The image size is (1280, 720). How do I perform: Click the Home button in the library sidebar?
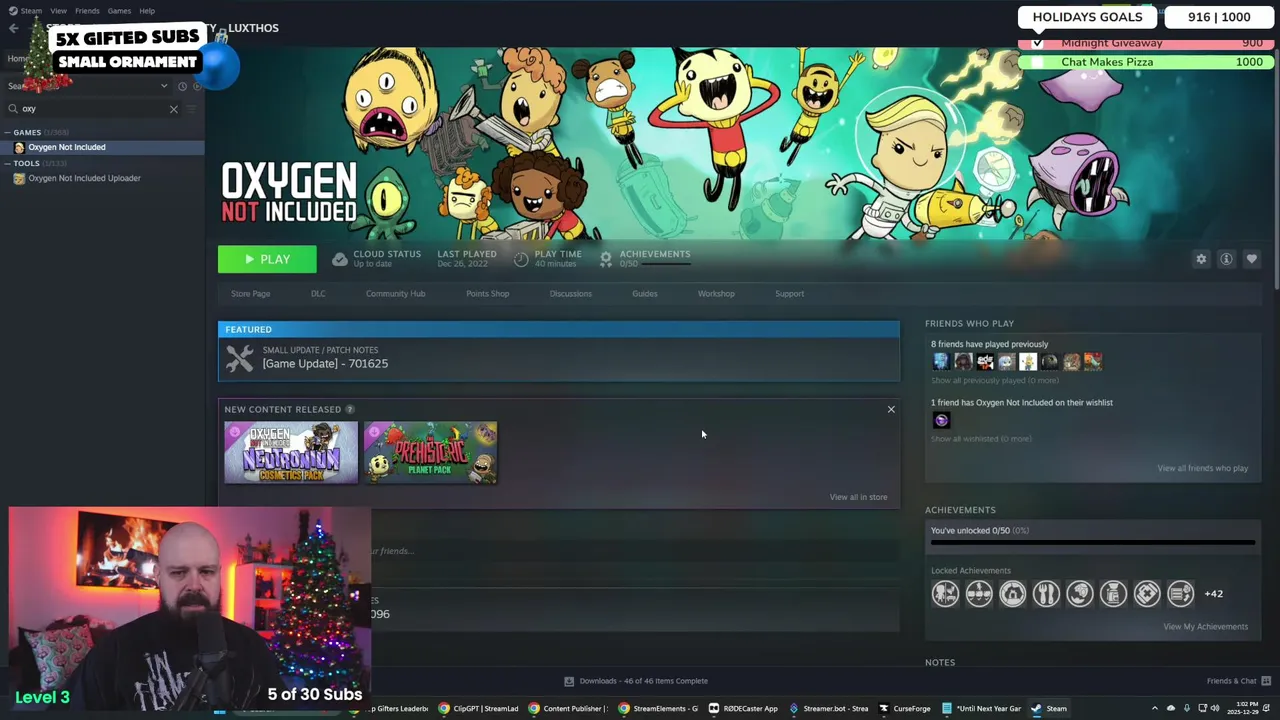point(18,59)
